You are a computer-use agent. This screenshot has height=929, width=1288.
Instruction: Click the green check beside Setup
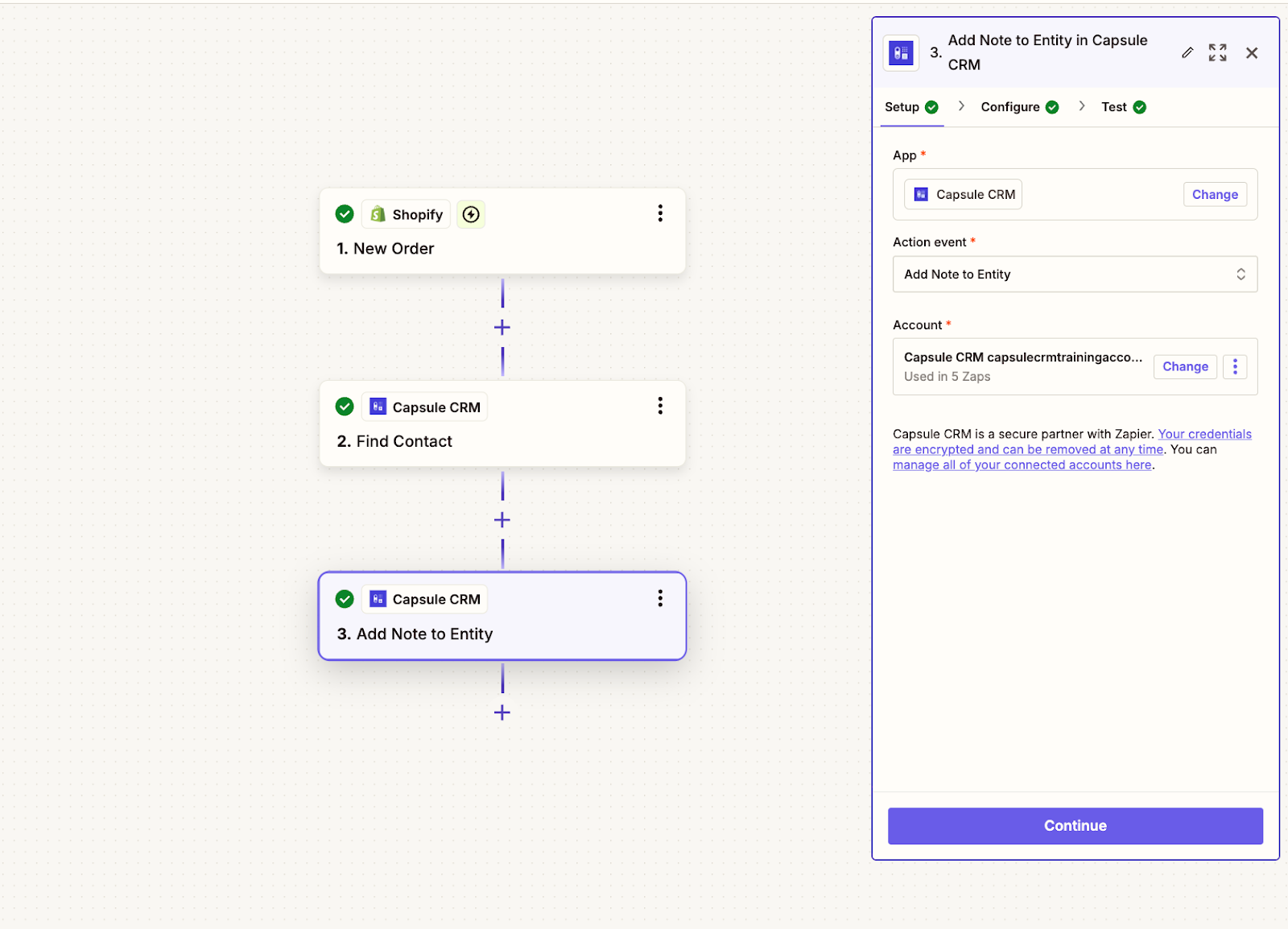[x=931, y=107]
